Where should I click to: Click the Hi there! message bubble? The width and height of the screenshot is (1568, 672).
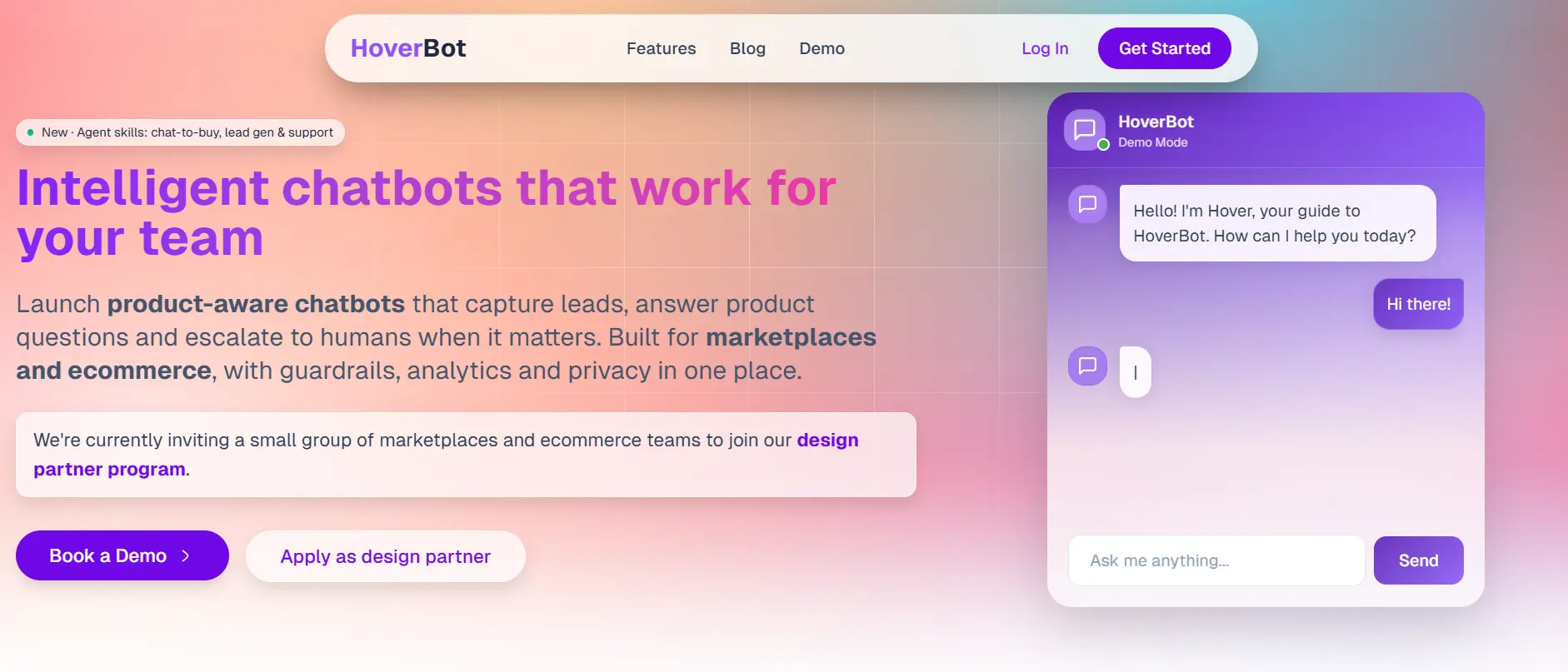point(1418,304)
